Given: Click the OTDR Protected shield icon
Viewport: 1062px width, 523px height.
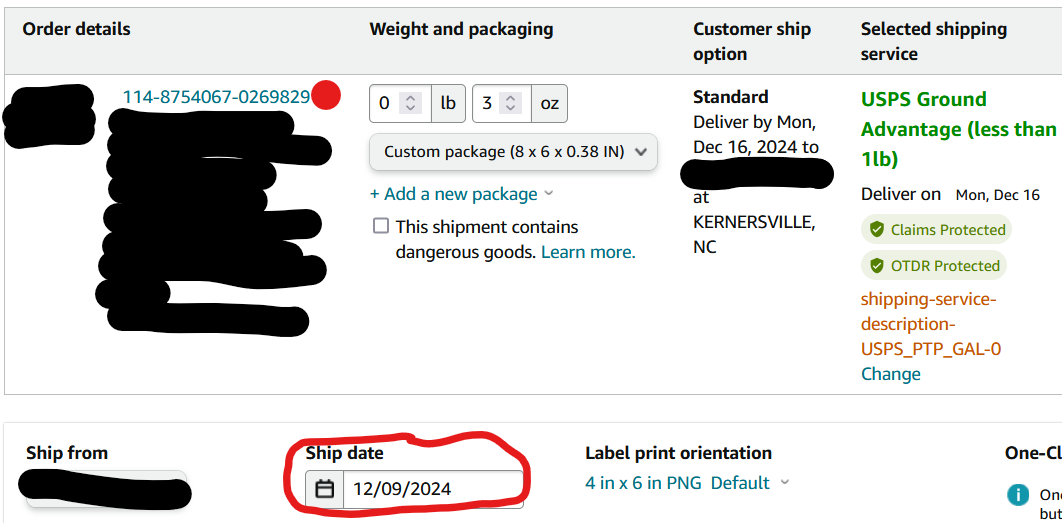Looking at the screenshot, I should pos(877,266).
